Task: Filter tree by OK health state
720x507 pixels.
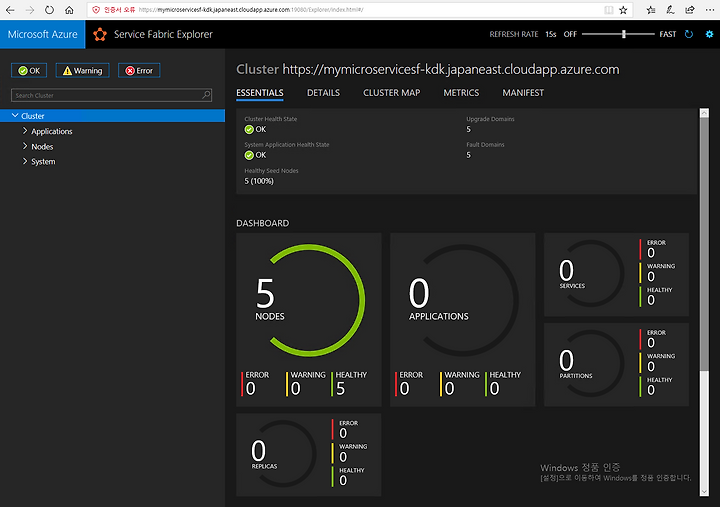Action: click(29, 70)
